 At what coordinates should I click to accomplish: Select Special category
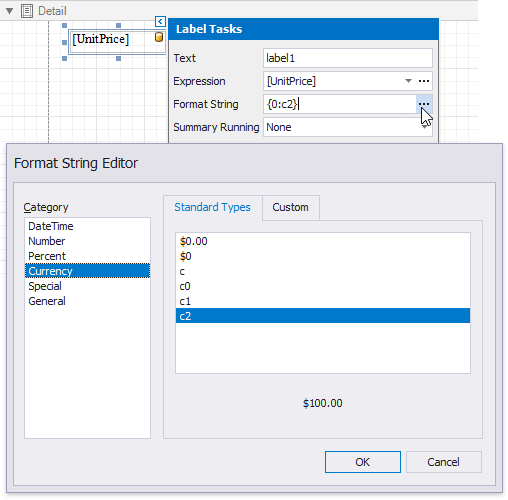[87, 286]
